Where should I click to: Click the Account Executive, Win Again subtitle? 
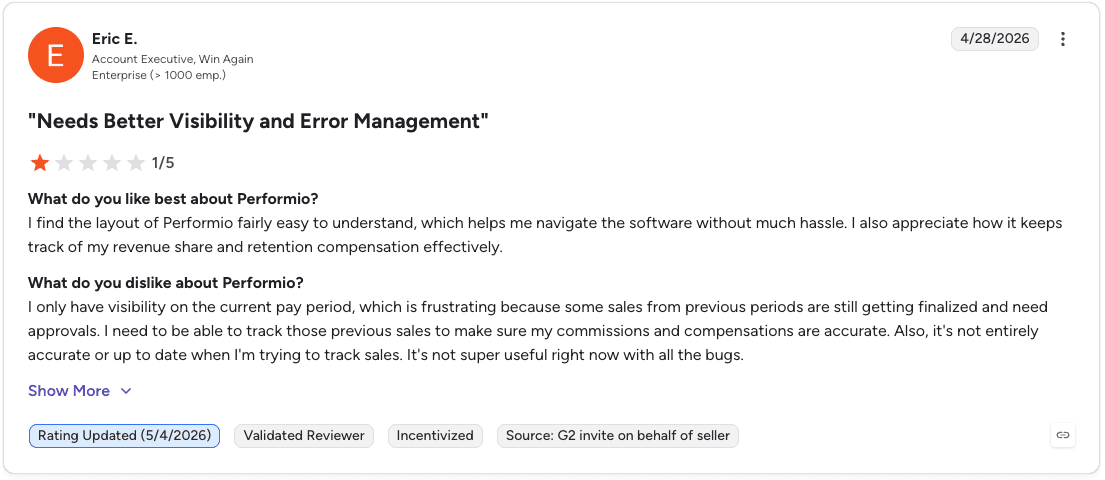point(173,59)
